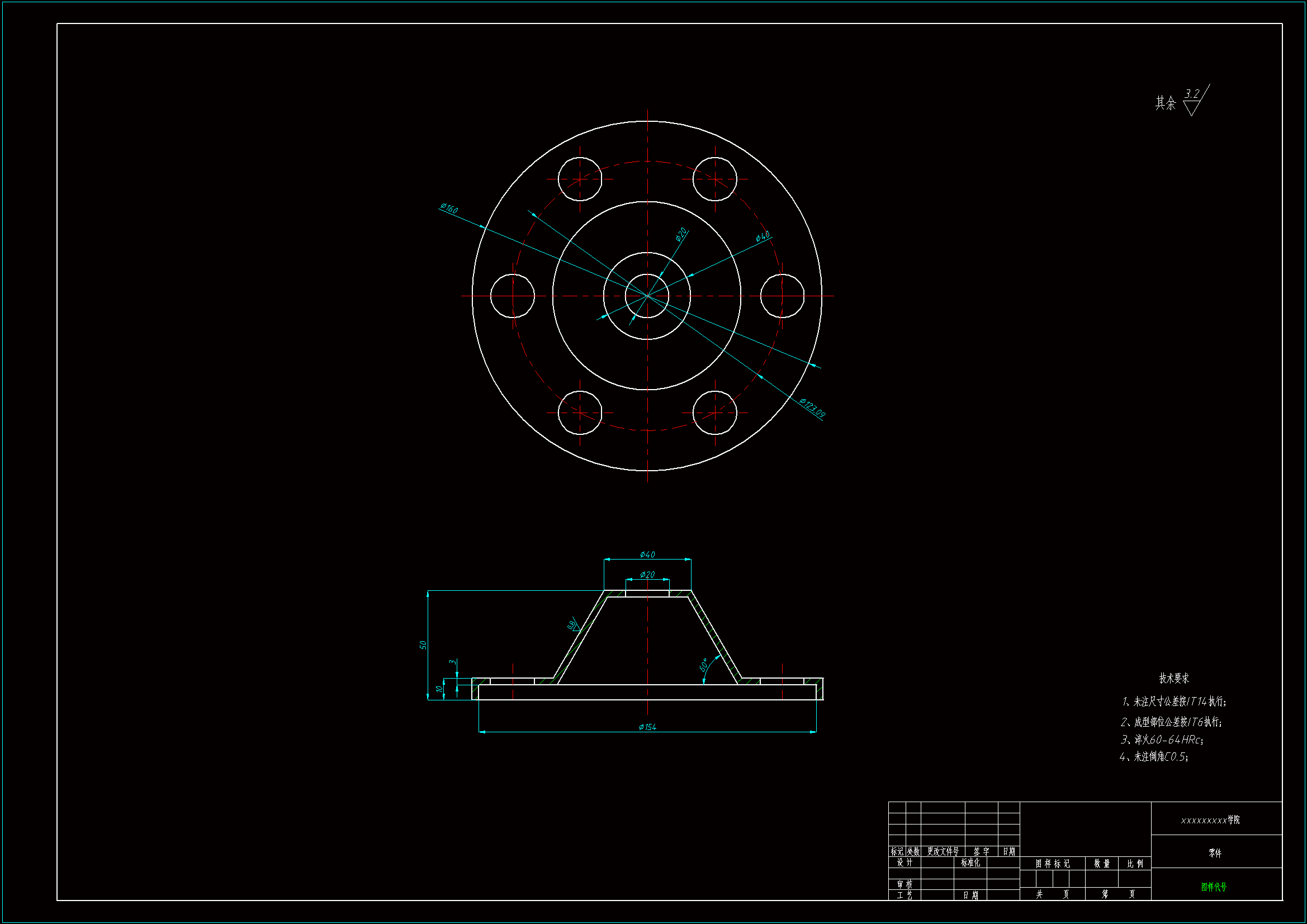Click the 标准化 label cell
Viewport: 1307px width, 924px height.
tap(970, 863)
